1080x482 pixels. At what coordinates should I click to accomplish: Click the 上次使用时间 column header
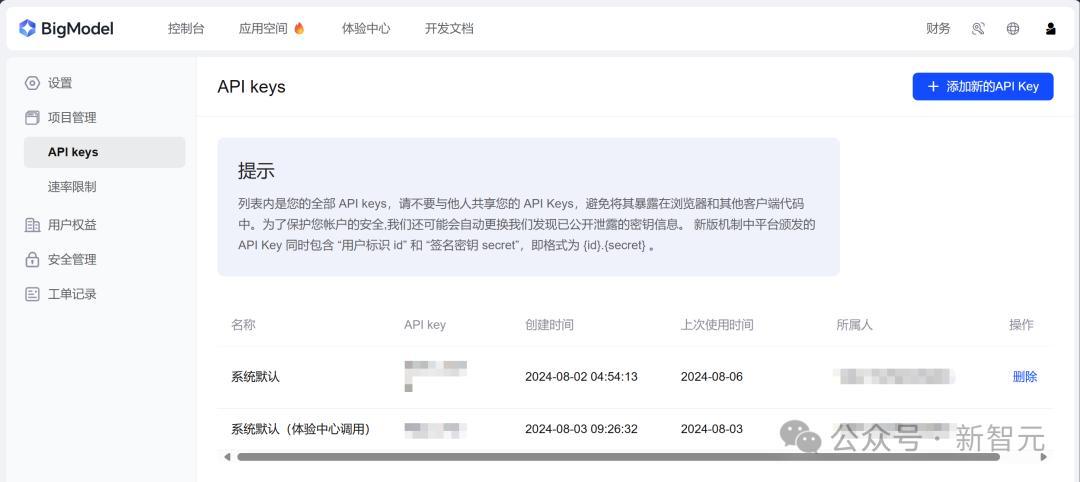(x=717, y=325)
